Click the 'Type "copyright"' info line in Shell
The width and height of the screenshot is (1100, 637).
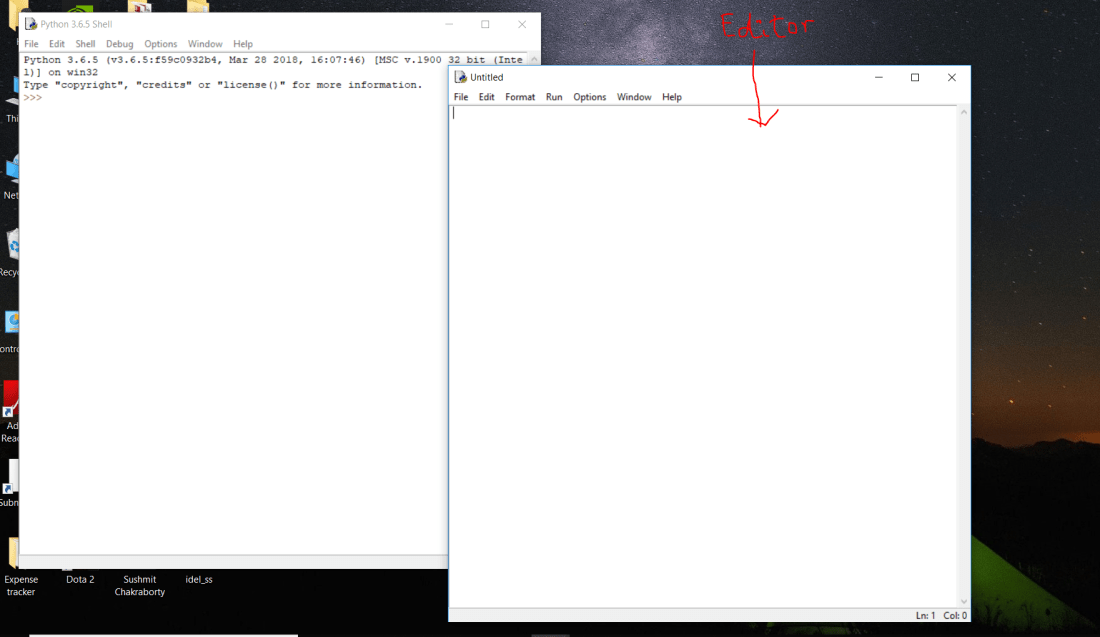(x=223, y=85)
